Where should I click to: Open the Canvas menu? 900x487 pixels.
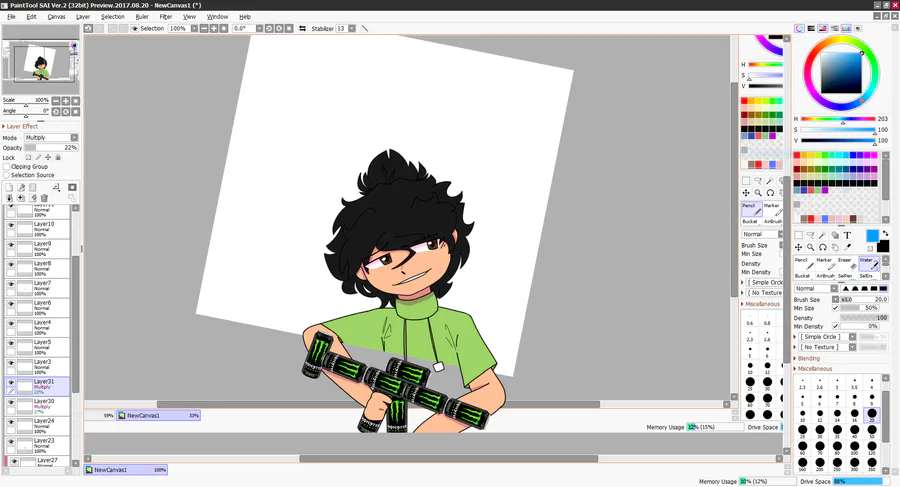56,17
